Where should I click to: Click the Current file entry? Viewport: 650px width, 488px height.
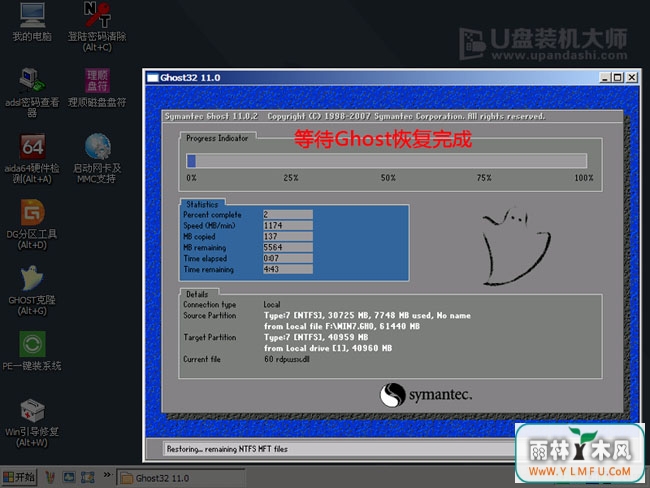pyautogui.click(x=287, y=359)
